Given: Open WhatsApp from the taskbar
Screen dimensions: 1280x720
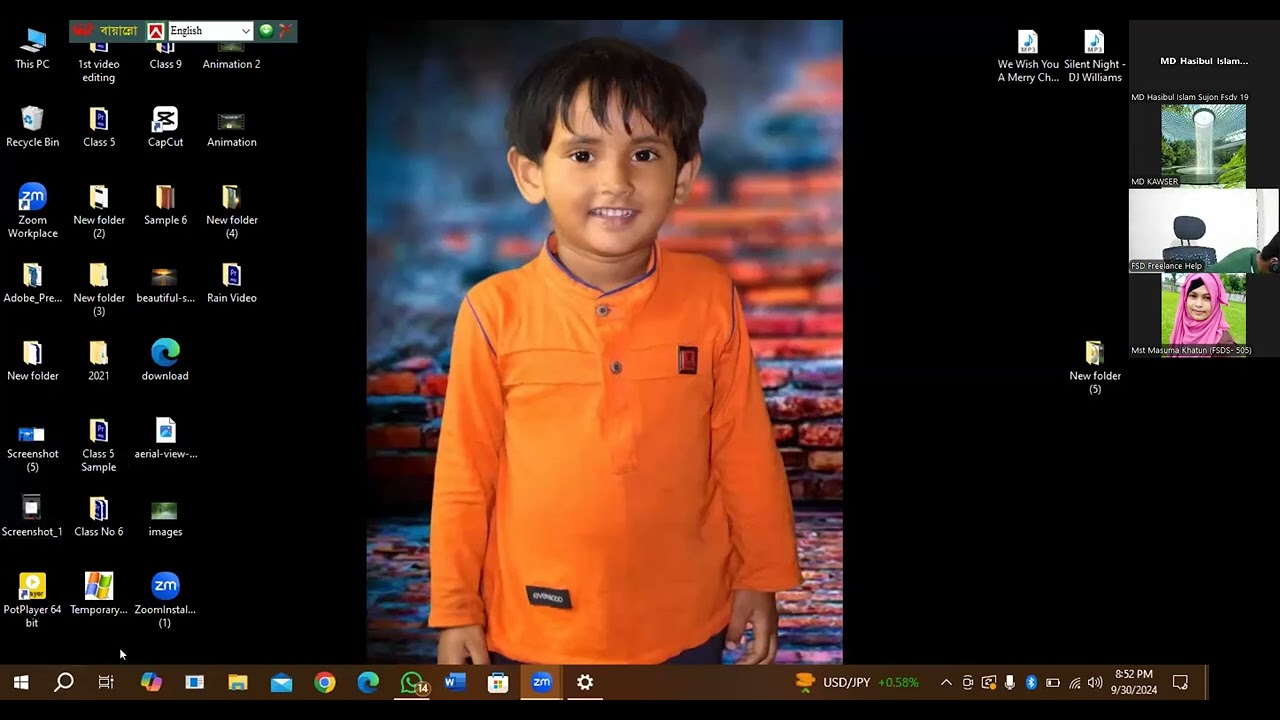Looking at the screenshot, I should pyautogui.click(x=412, y=682).
